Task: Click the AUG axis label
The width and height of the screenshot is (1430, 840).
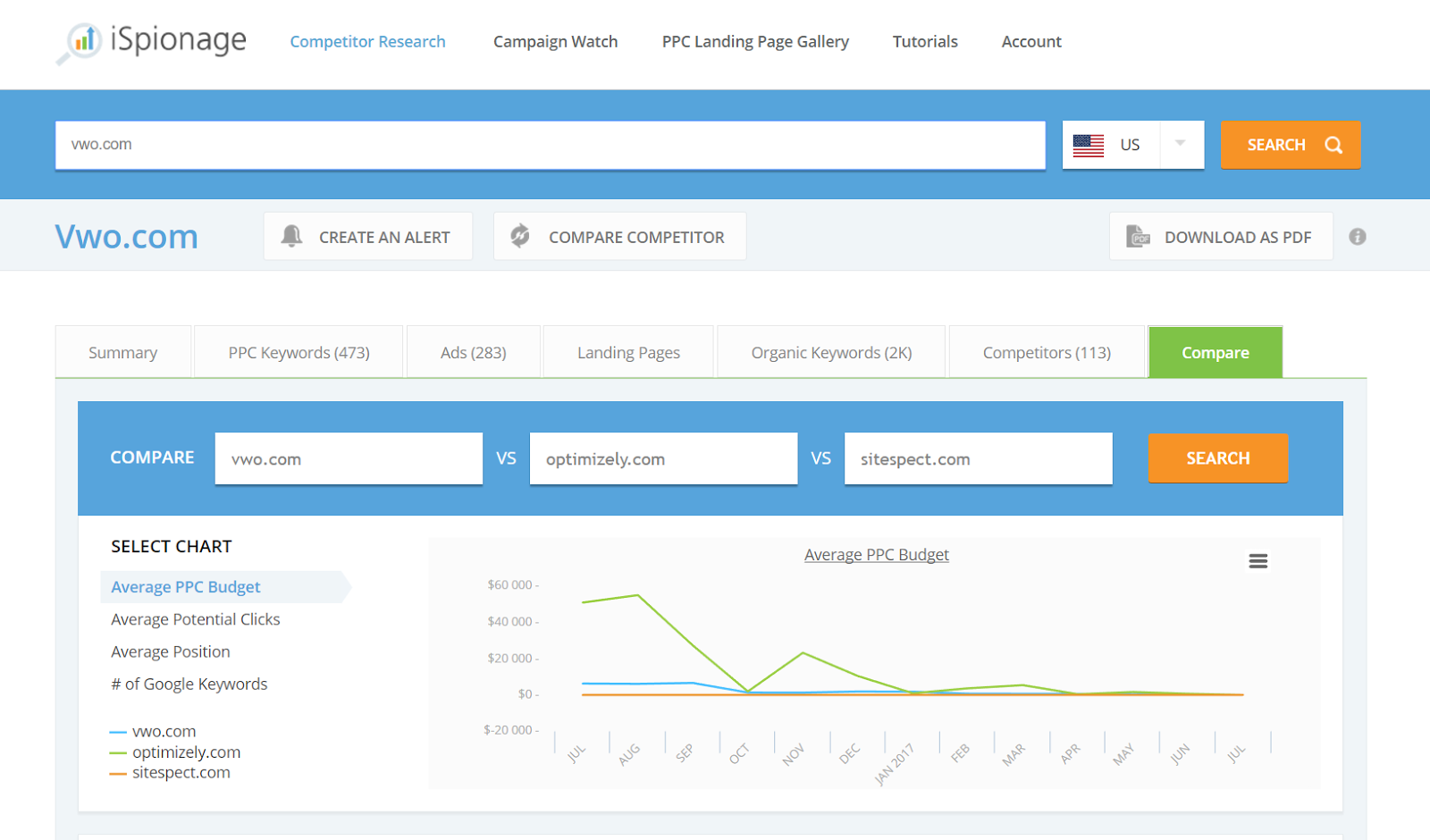Action: [629, 754]
